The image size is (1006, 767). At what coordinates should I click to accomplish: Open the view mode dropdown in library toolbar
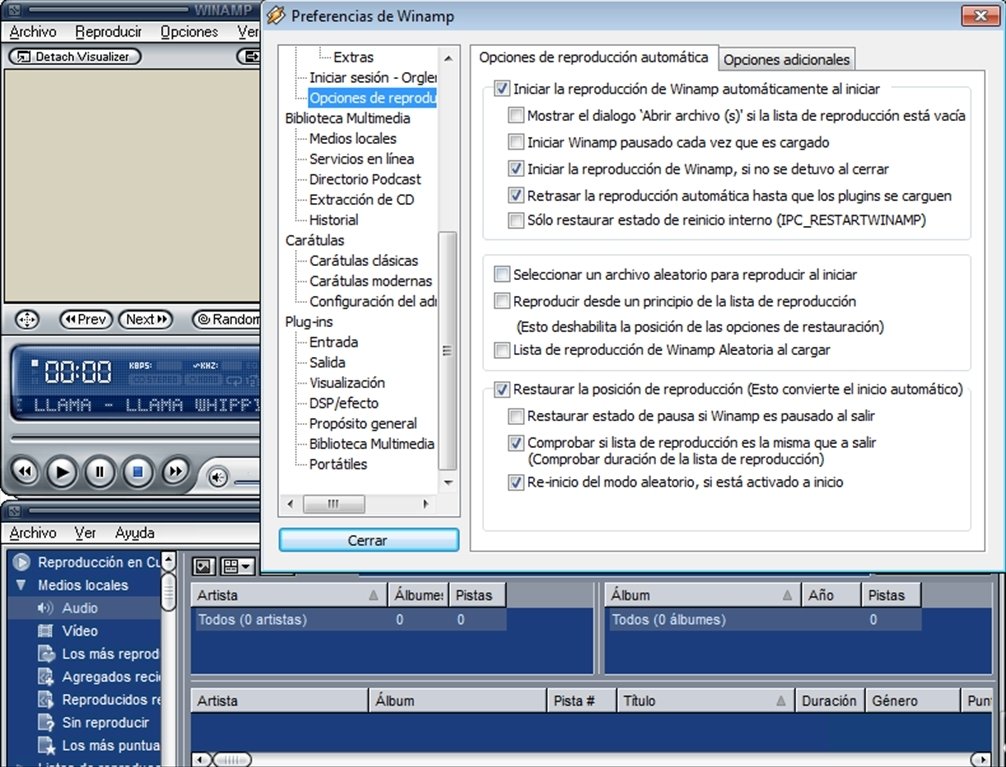(x=238, y=566)
